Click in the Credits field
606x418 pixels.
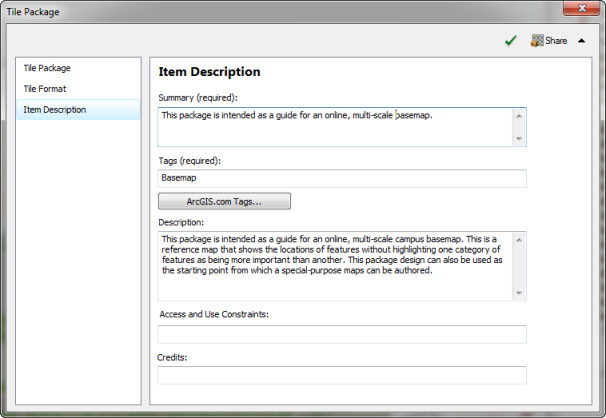tap(342, 375)
